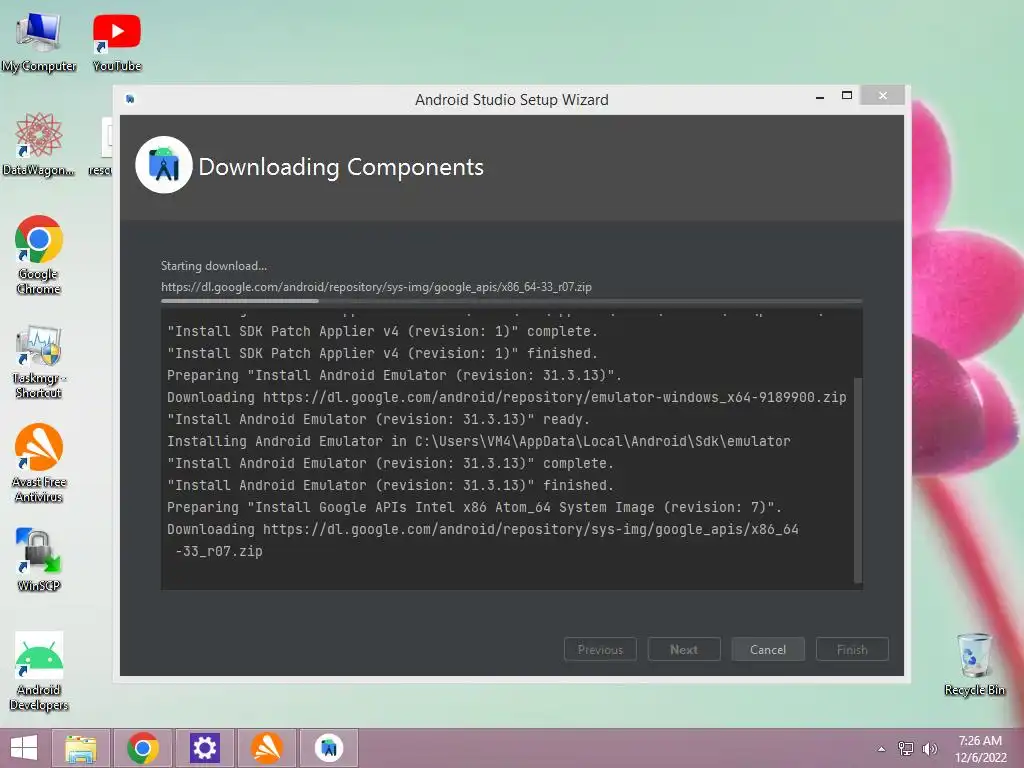
Task: Click the disabled Finish button
Action: point(852,649)
